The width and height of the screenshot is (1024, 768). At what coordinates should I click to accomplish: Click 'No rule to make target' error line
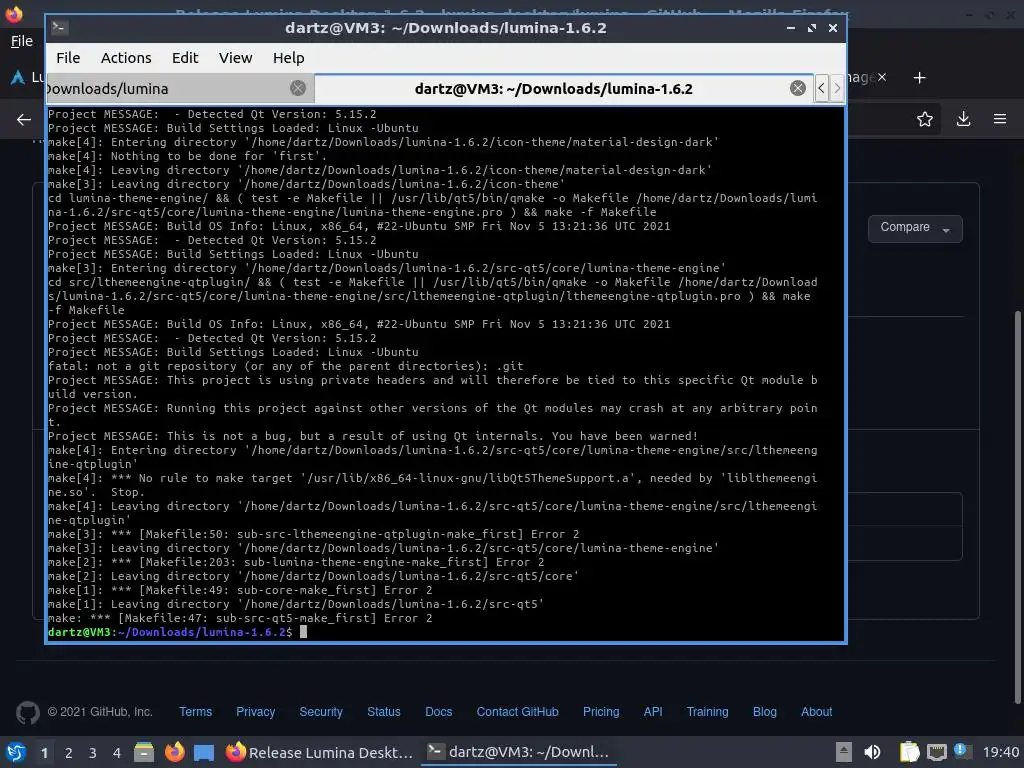tap(432, 485)
